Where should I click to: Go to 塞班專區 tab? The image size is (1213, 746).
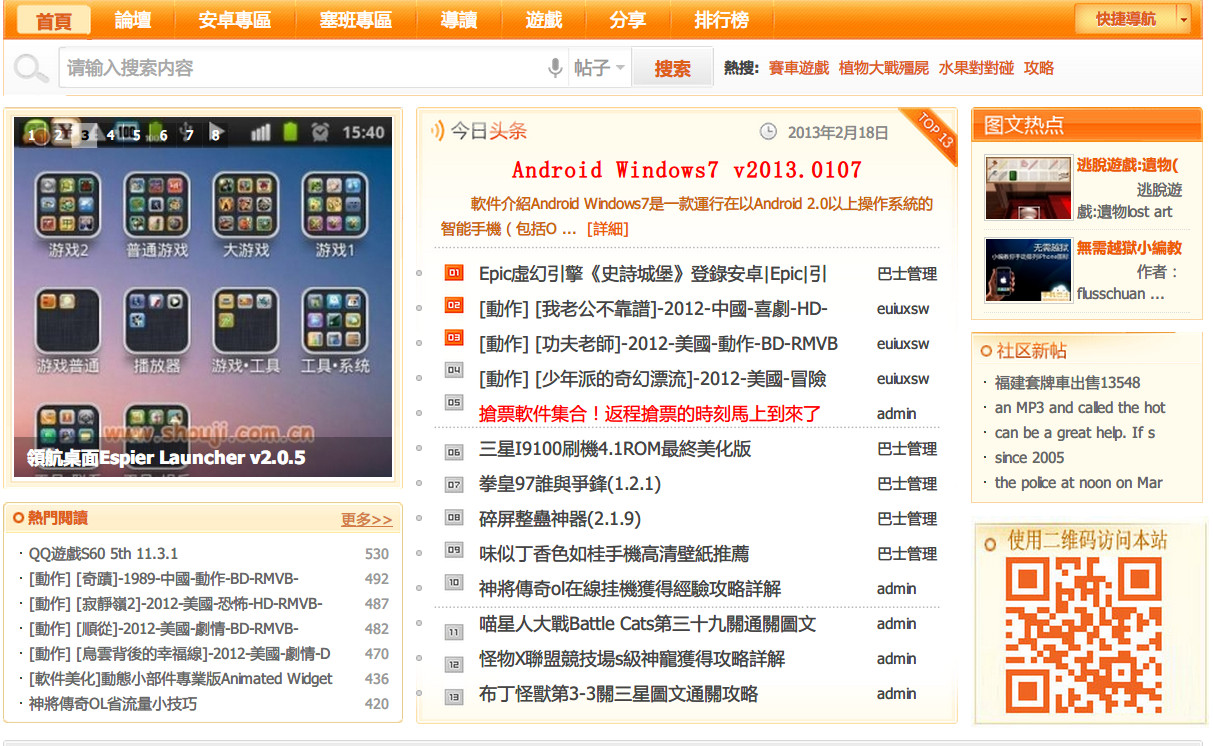tap(356, 20)
